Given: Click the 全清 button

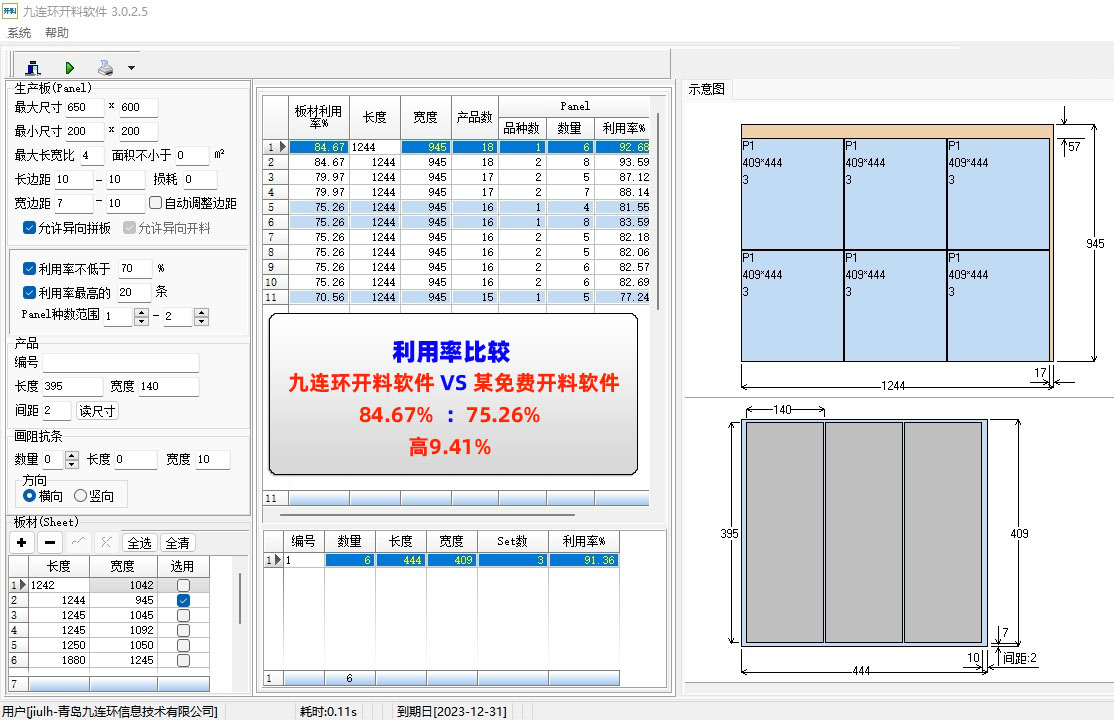Looking at the screenshot, I should point(178,543).
